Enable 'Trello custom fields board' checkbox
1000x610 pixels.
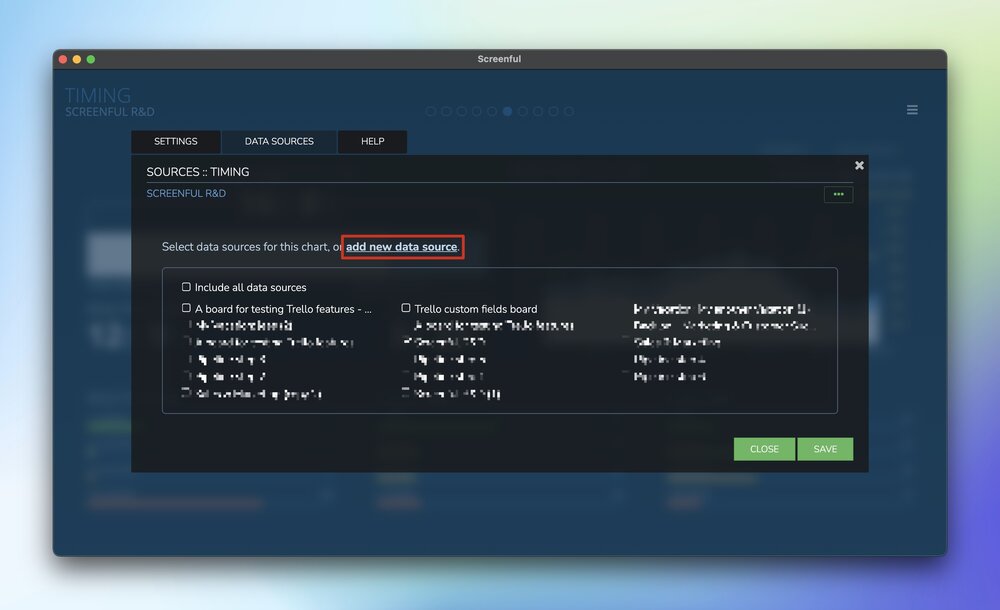tap(406, 308)
